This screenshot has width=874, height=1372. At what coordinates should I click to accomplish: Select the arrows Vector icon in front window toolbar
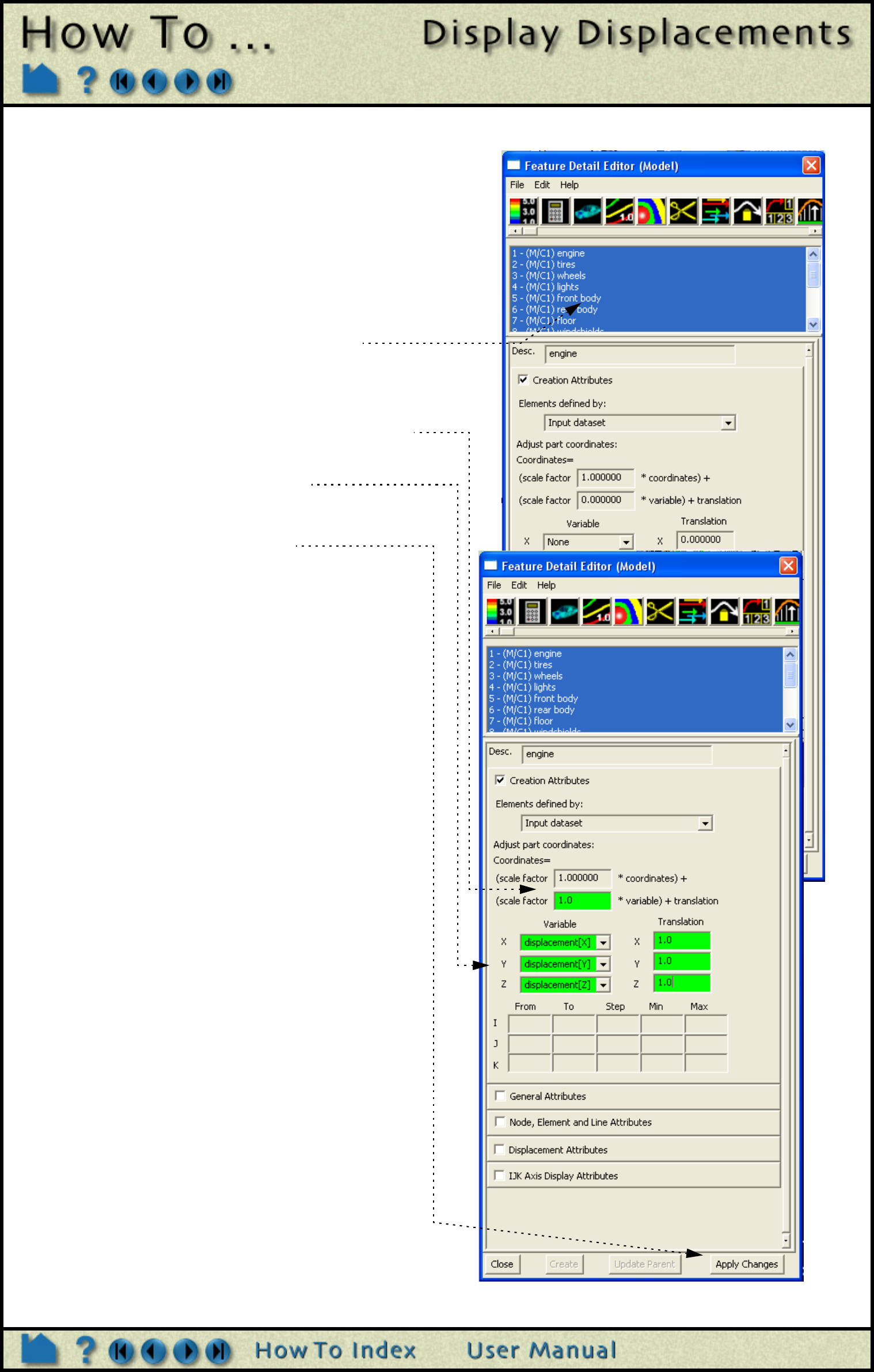point(693,611)
